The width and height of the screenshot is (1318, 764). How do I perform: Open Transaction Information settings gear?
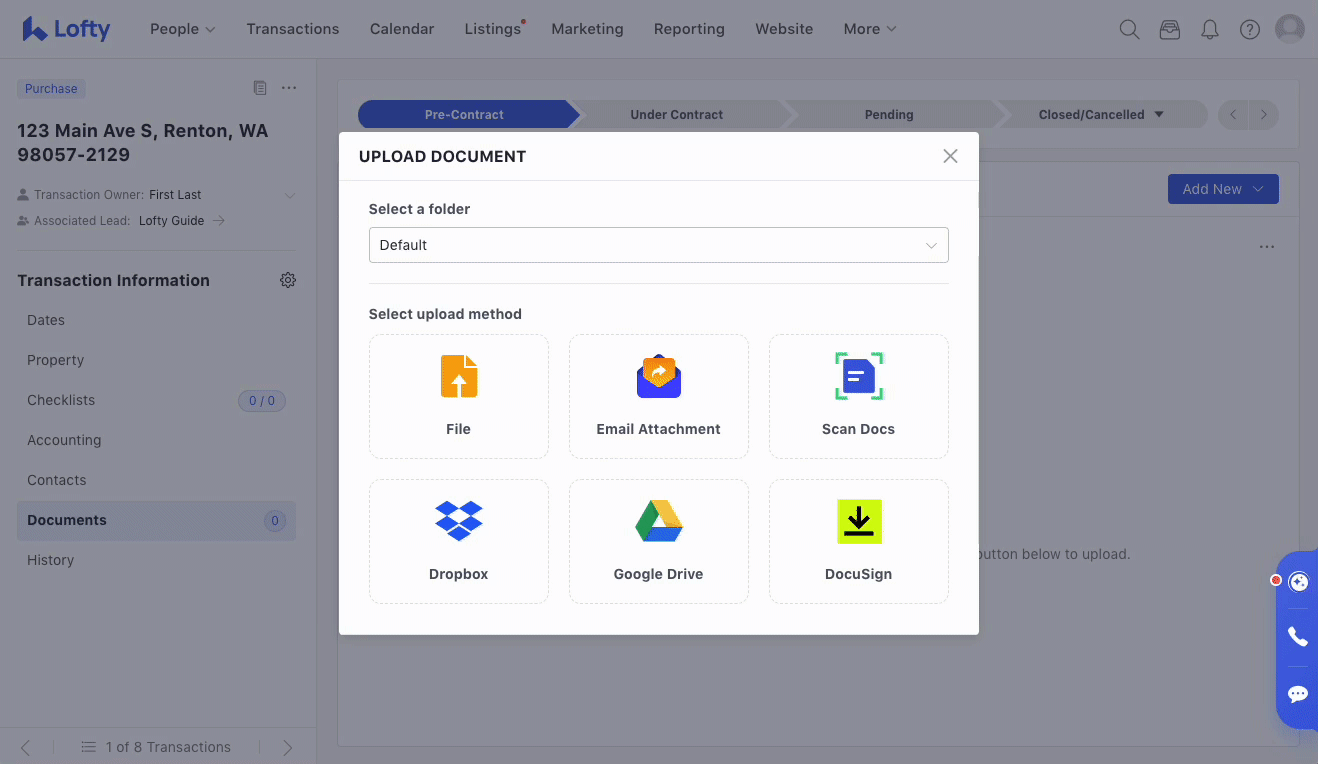click(288, 280)
